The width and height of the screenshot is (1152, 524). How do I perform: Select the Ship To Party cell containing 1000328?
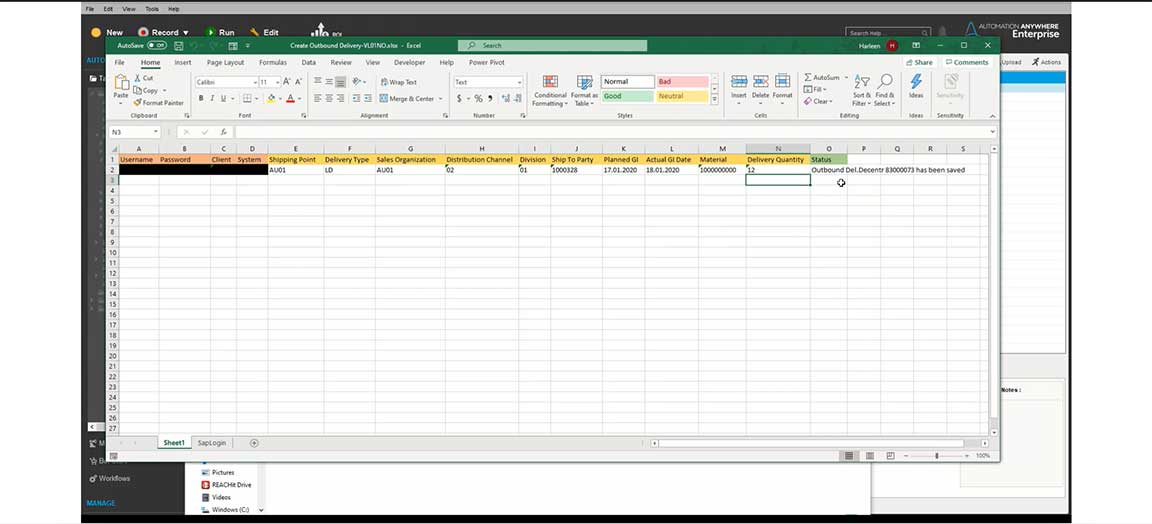click(x=573, y=170)
